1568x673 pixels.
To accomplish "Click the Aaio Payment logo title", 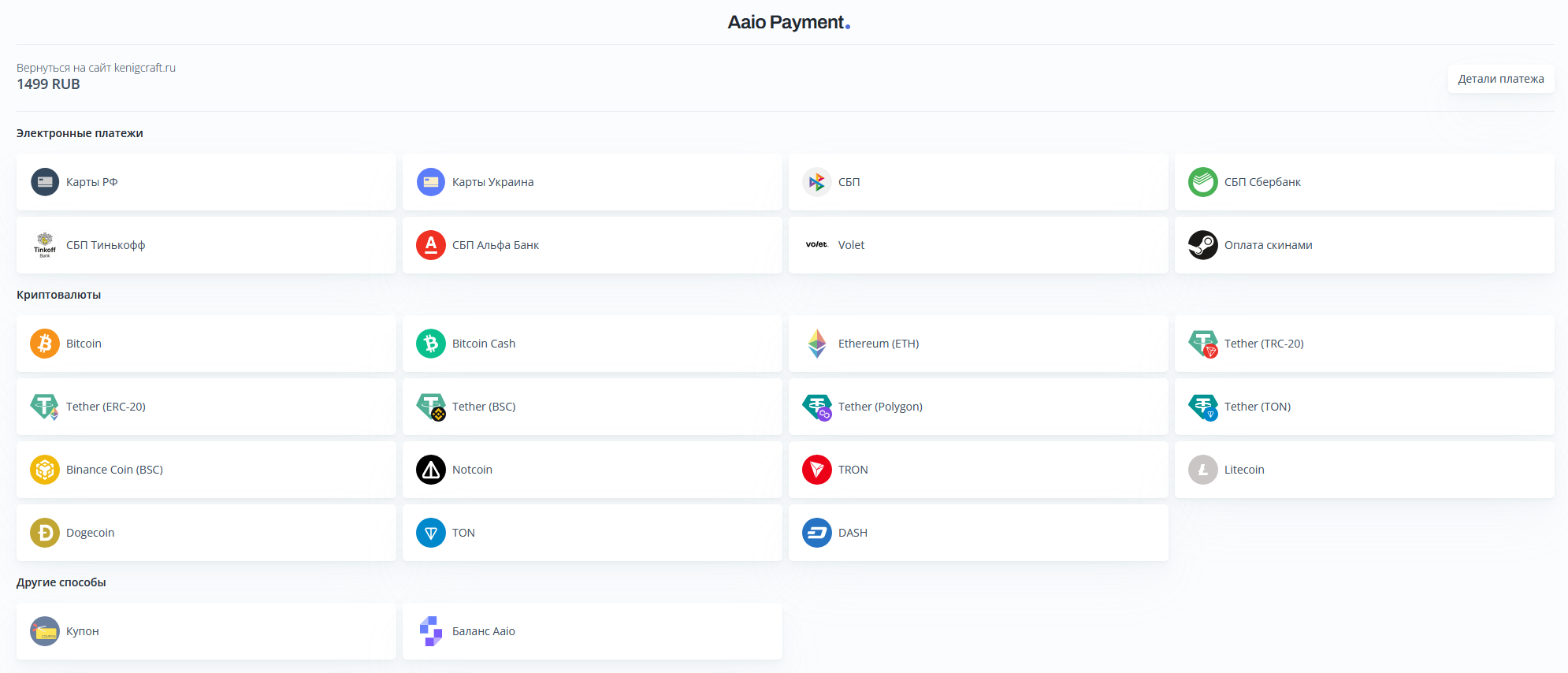I will click(789, 22).
